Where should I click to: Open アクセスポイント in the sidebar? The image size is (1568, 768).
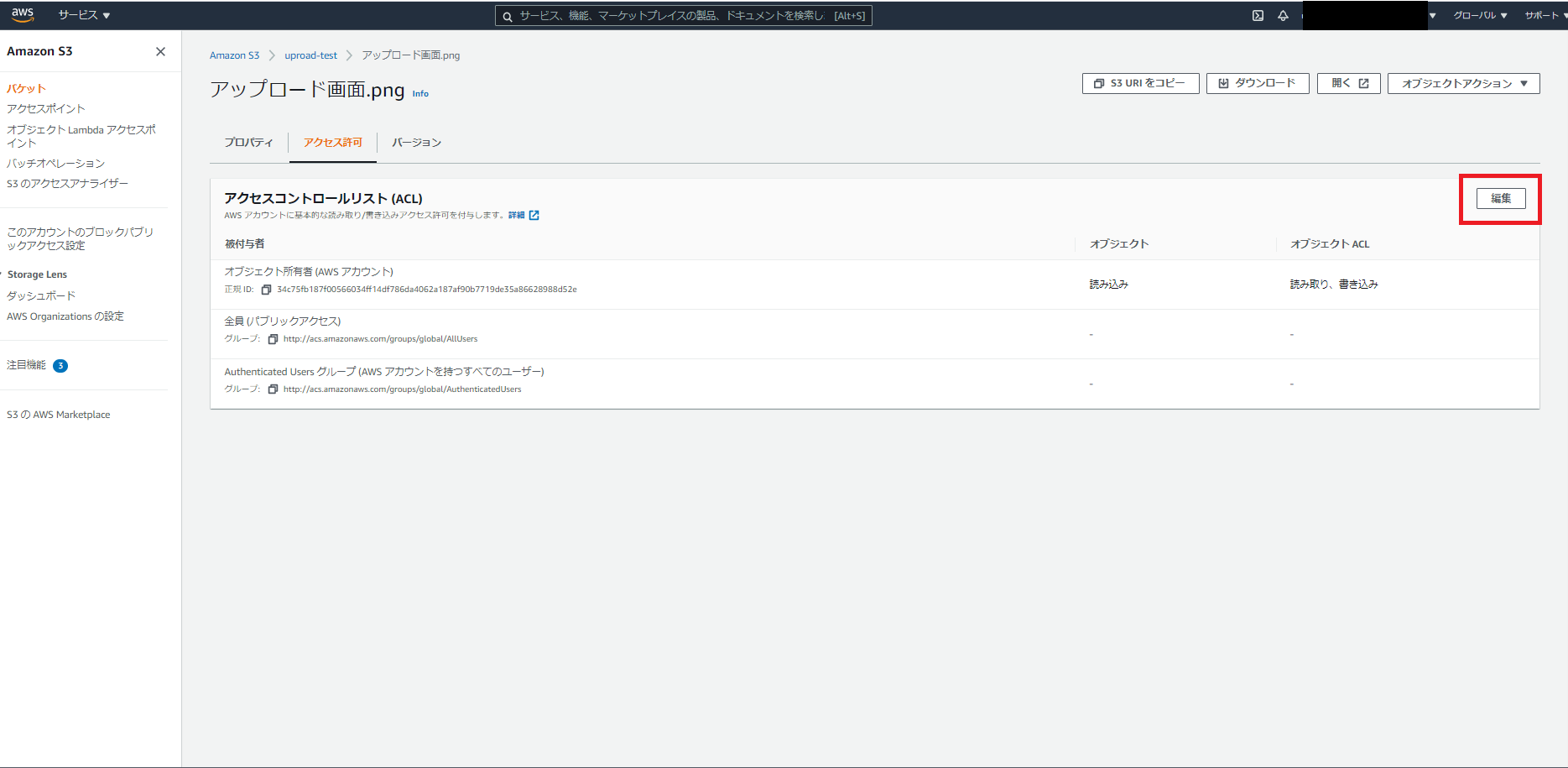coord(46,109)
